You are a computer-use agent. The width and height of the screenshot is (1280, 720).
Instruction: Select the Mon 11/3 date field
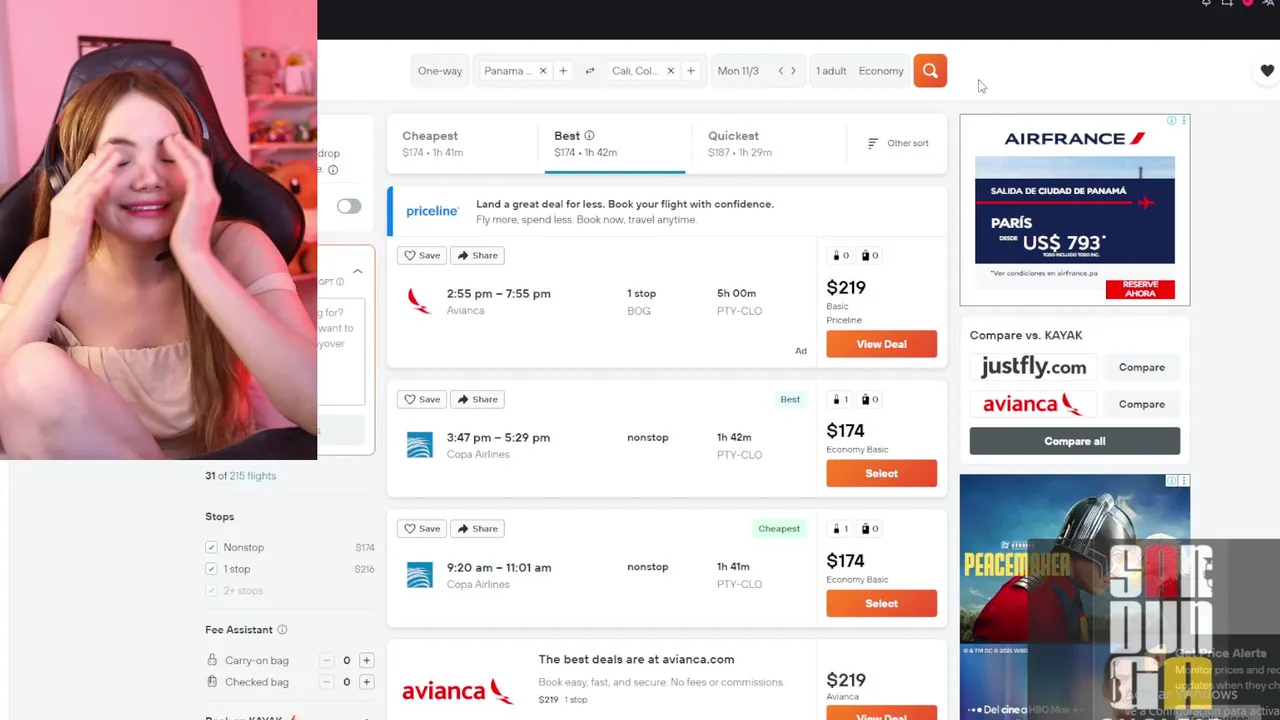pyautogui.click(x=738, y=71)
